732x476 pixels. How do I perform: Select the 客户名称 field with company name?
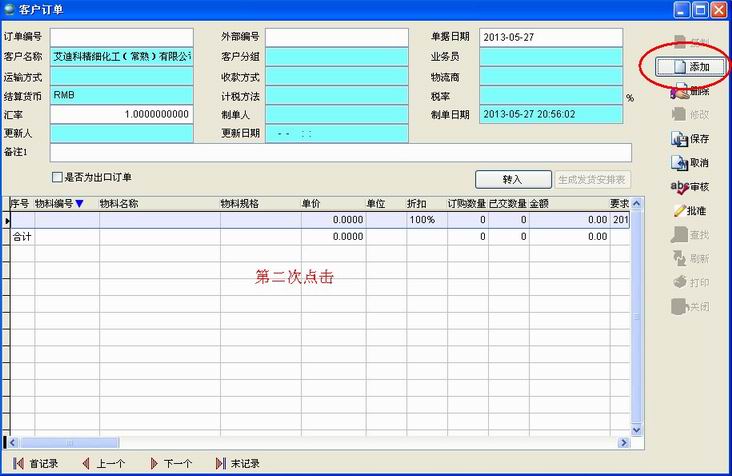(121, 57)
